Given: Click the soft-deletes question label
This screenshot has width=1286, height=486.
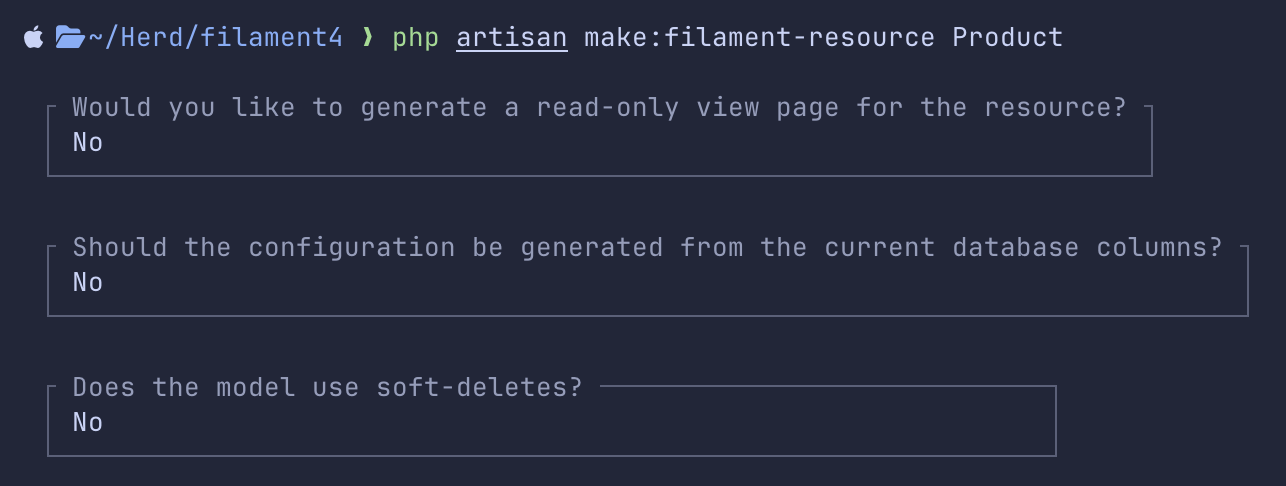Looking at the screenshot, I should point(328,387).
